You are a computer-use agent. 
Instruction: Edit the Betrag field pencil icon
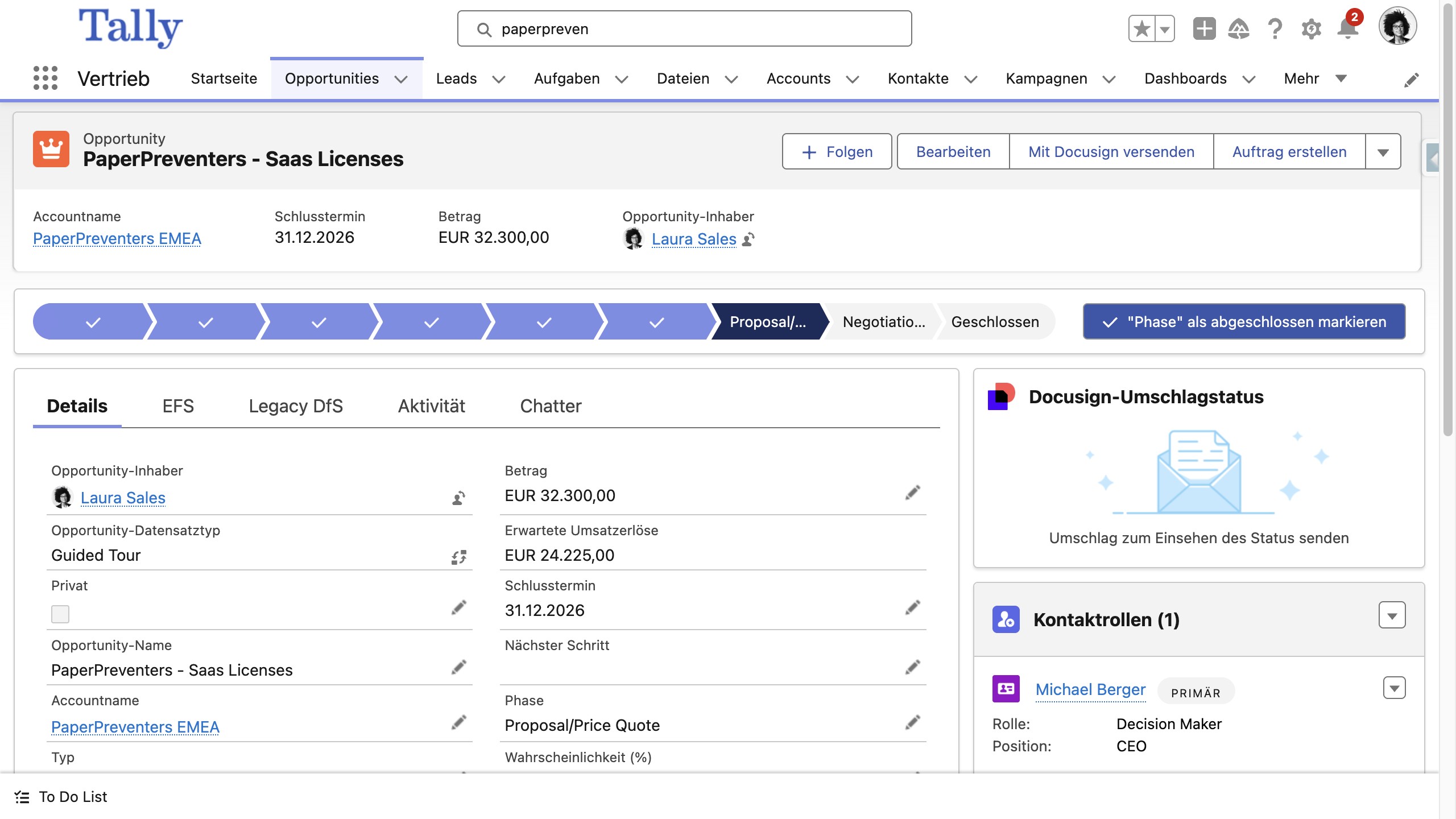[x=912, y=493]
